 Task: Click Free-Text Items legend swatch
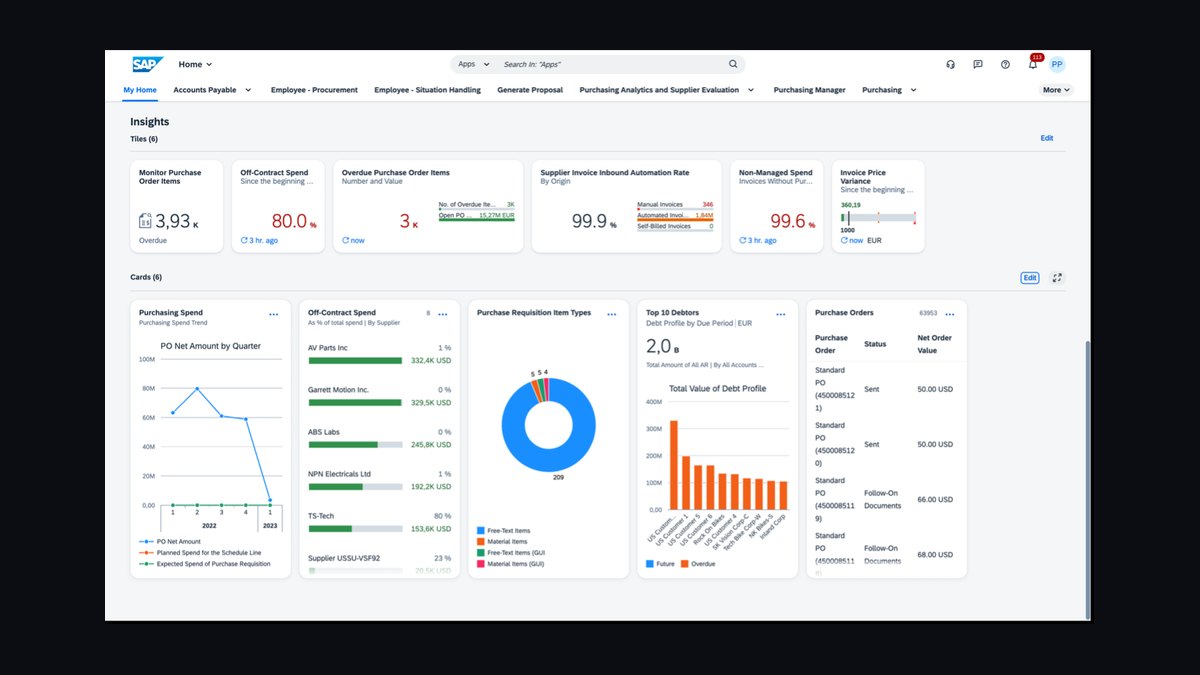[481, 531]
